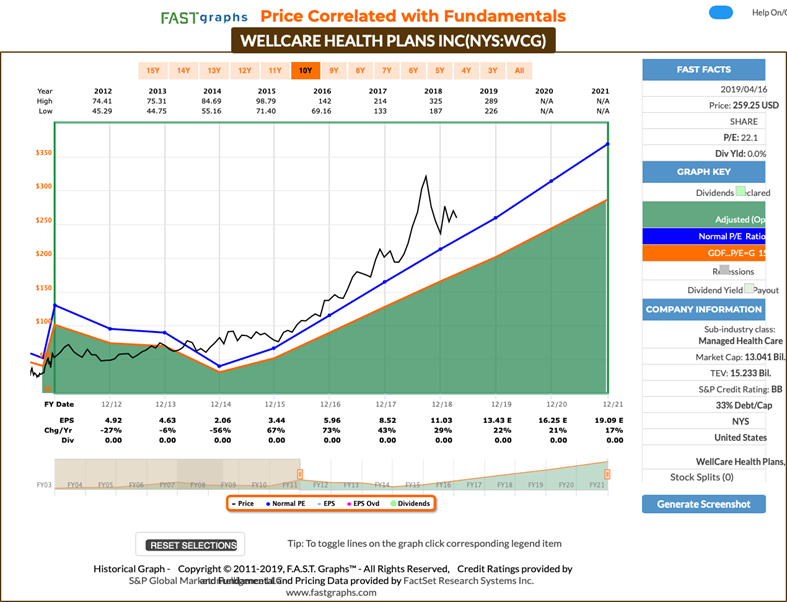Click the TEV: 15.233 Bil. value
This screenshot has width=787, height=602.
740,373
